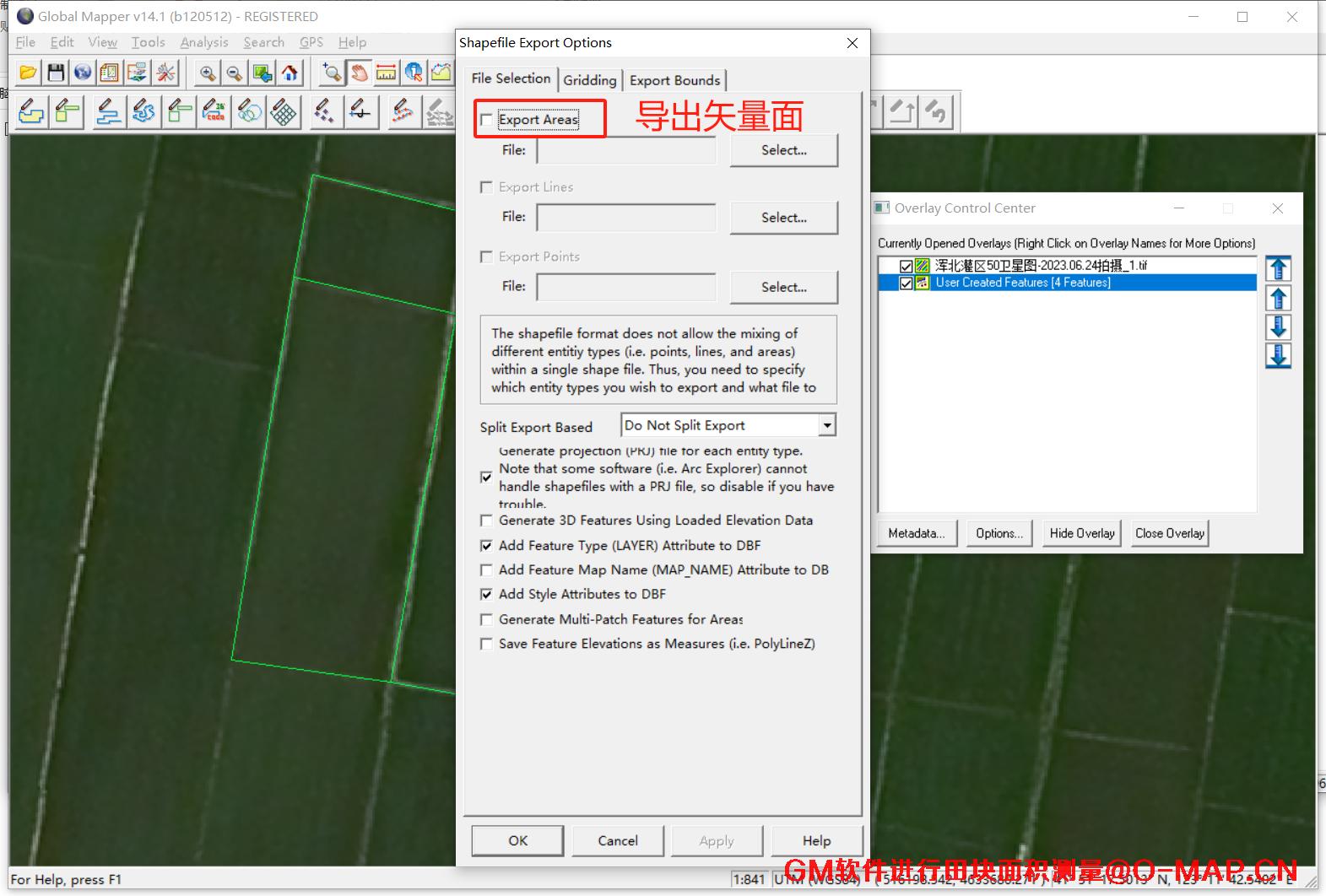Viewport: 1326px width, 896px height.
Task: Click the COGO input tool icon
Action: click(x=214, y=111)
